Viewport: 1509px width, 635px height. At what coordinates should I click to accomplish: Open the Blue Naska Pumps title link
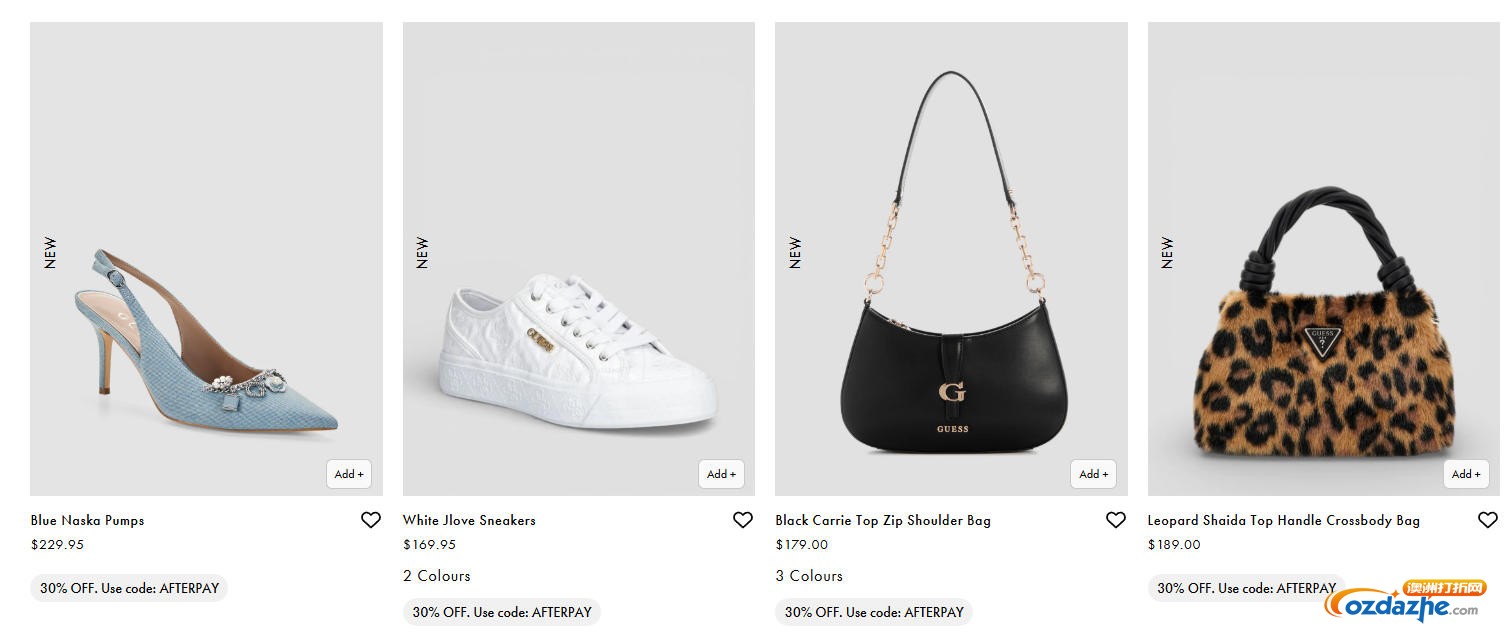click(88, 520)
